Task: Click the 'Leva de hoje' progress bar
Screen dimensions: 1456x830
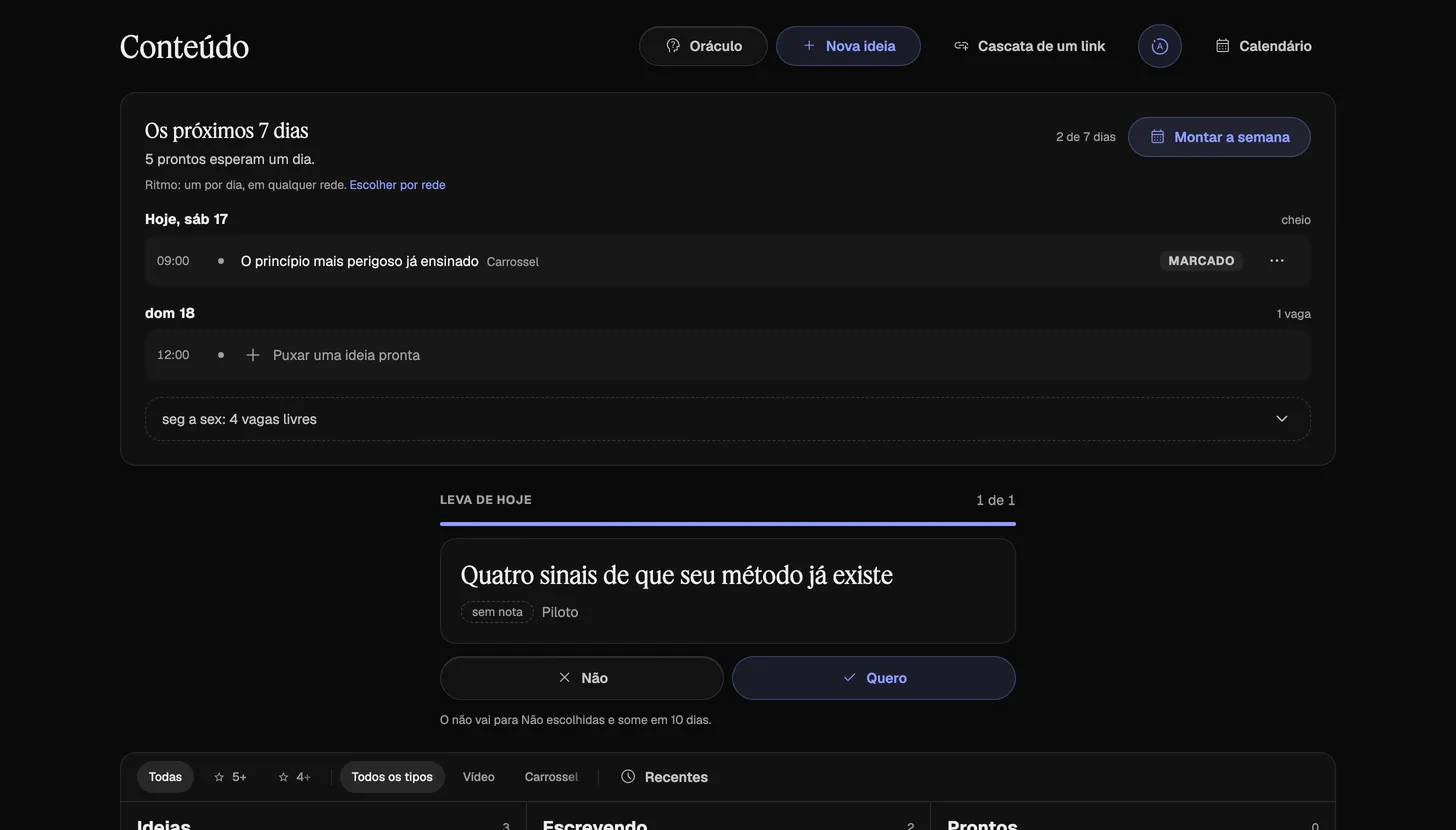Action: point(728,524)
